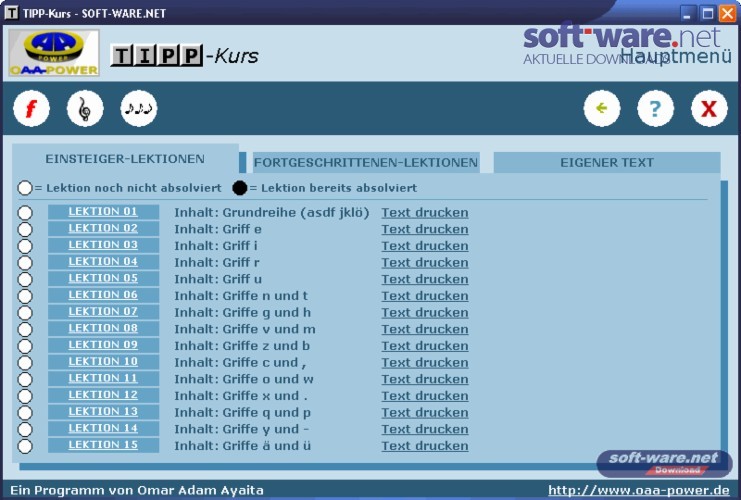Click the treble clef music button
This screenshot has height=500, width=741.
pos(85,109)
